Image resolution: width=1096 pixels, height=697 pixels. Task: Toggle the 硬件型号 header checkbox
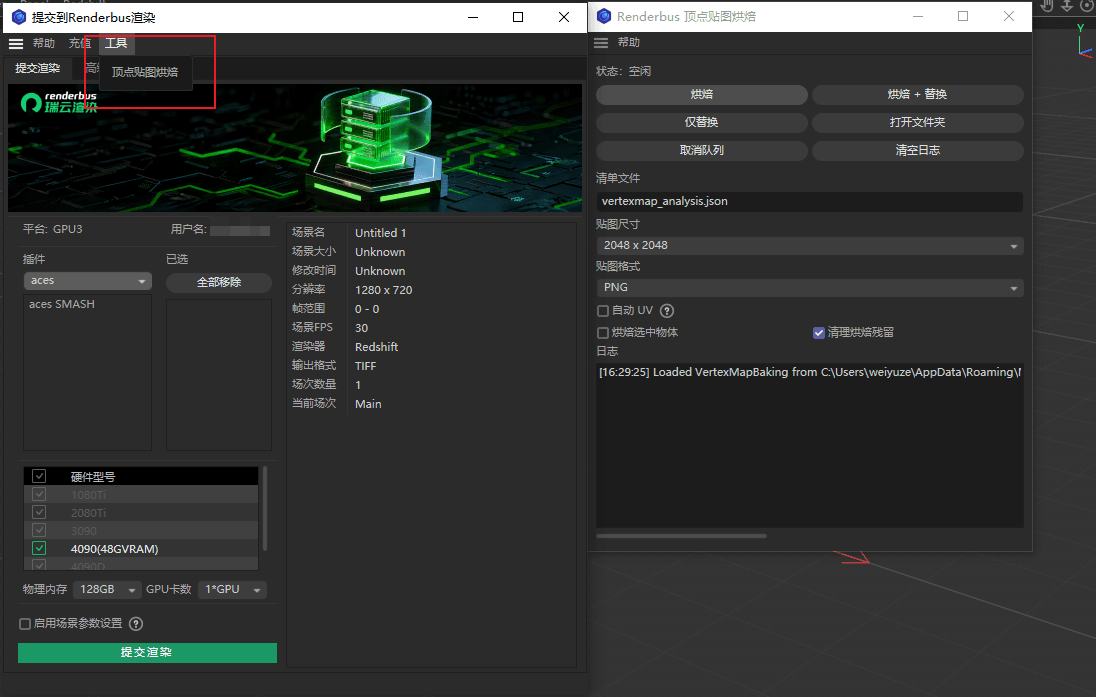click(39, 476)
